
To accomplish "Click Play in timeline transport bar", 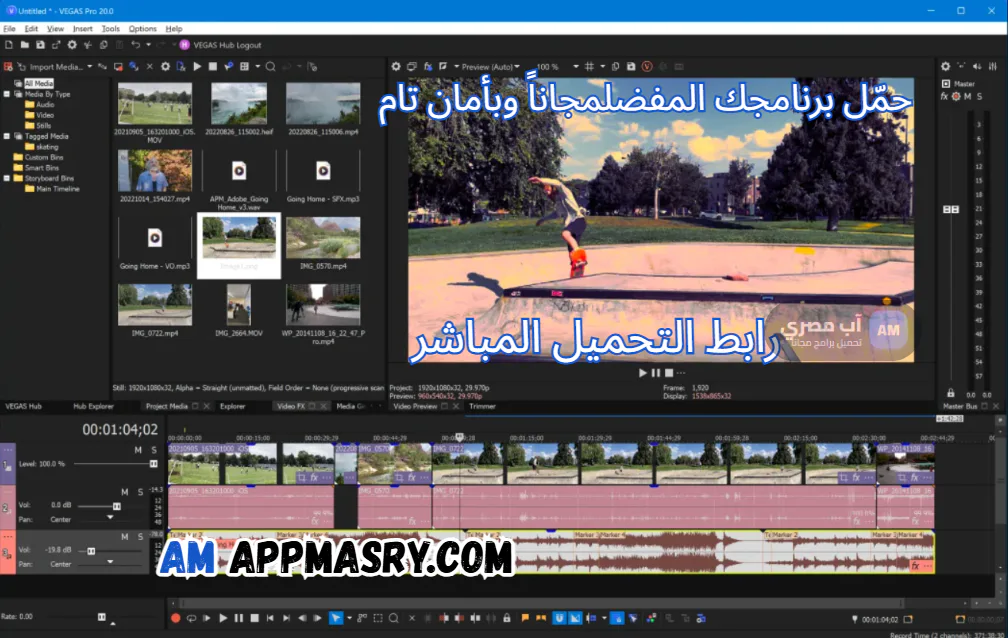I will click(223, 618).
